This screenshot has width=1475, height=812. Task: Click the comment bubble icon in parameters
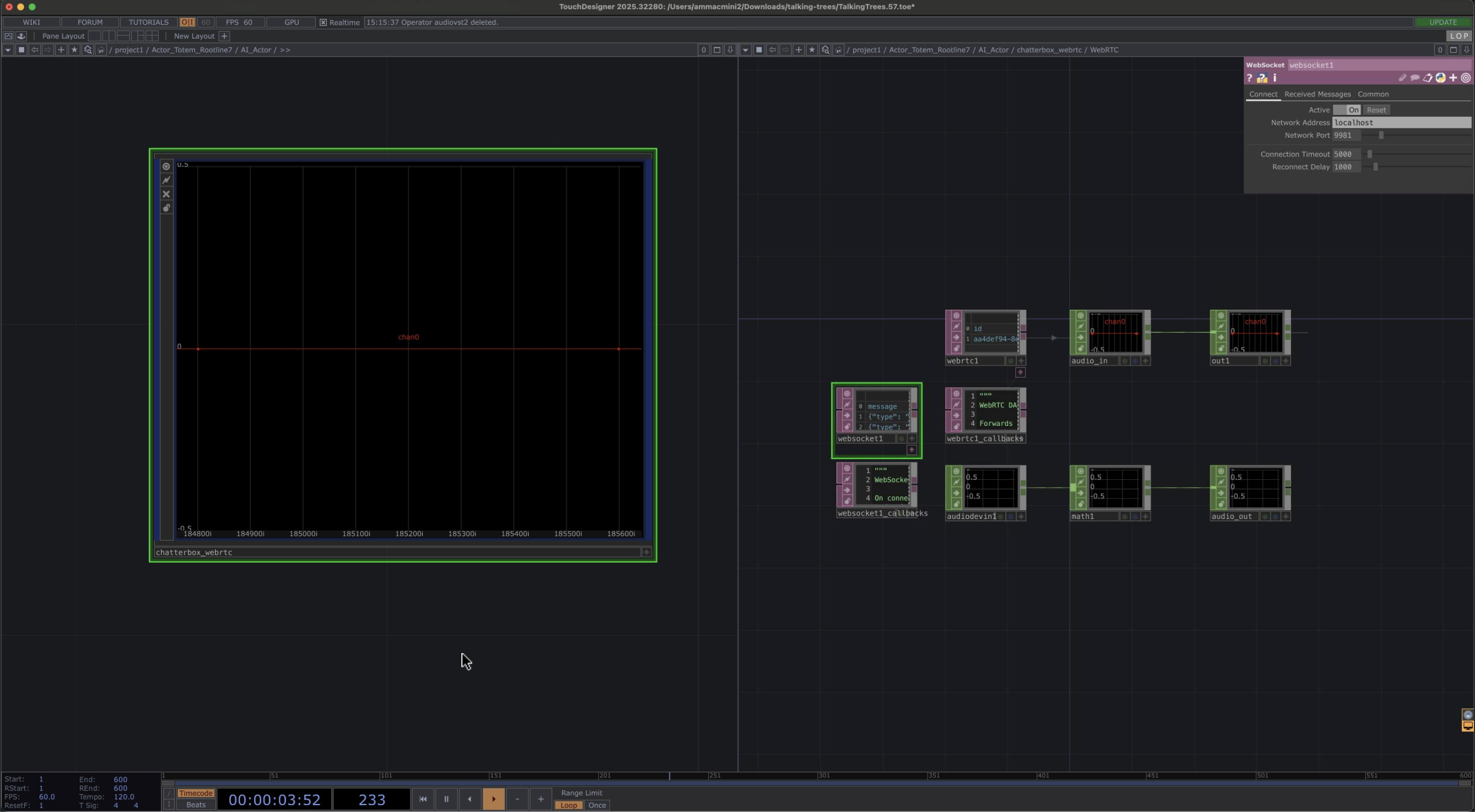(1415, 78)
